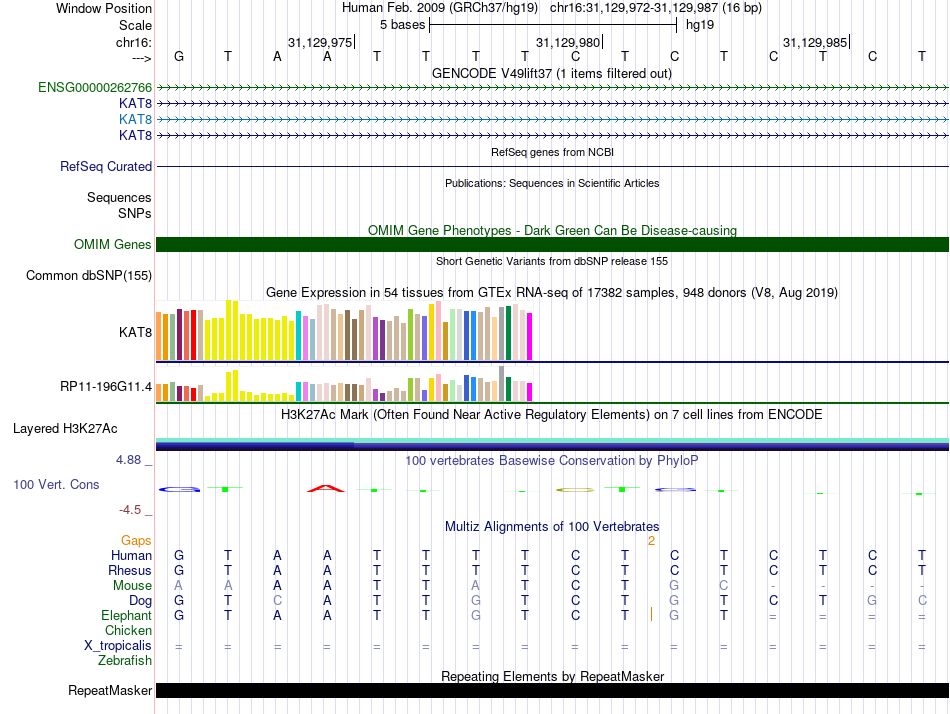Click the RefSeq Curated track label
Viewport: 950px width, 714px height.
[106, 167]
